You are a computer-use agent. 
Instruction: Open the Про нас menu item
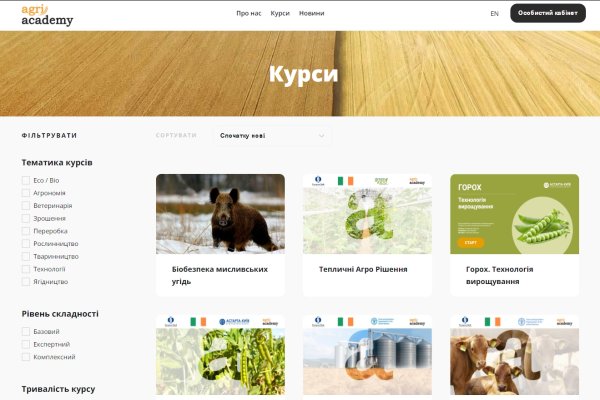249,13
